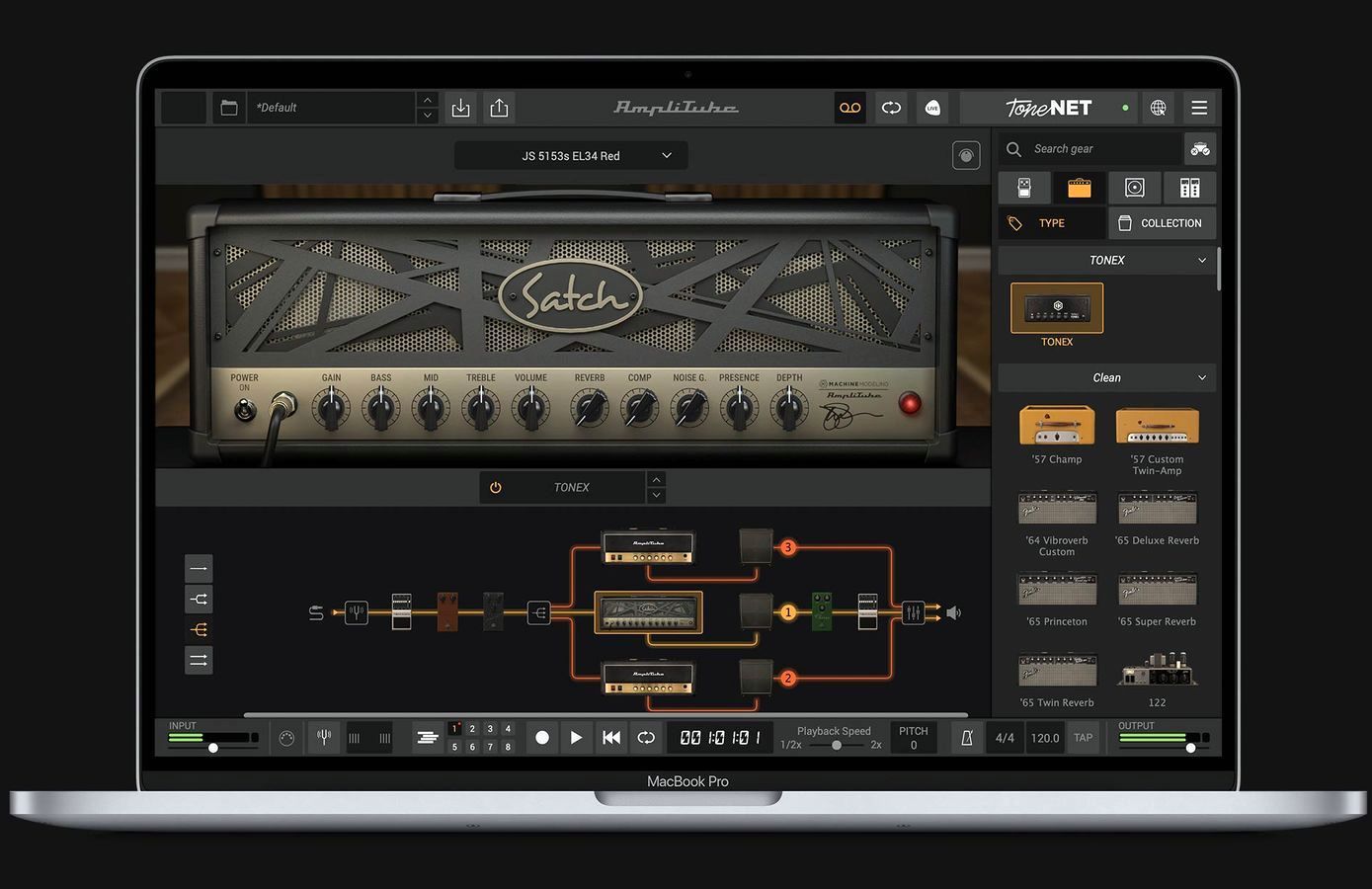This screenshot has height=889, width=1372.
Task: Click the round capture button above amp
Action: (x=966, y=155)
